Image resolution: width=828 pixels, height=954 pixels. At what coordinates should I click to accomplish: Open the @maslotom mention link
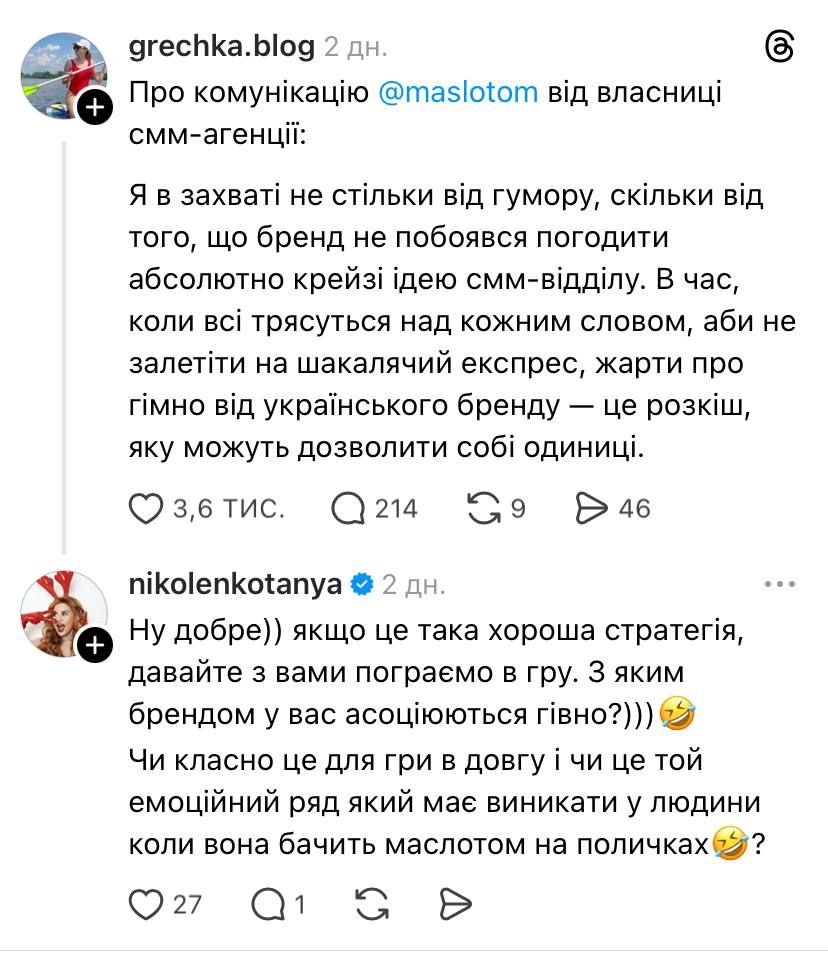tap(459, 93)
